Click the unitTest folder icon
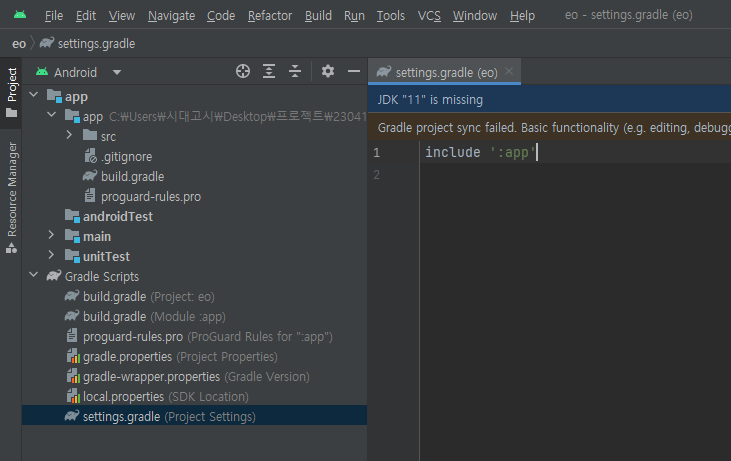Viewport: 731px width, 461px height. point(72,256)
